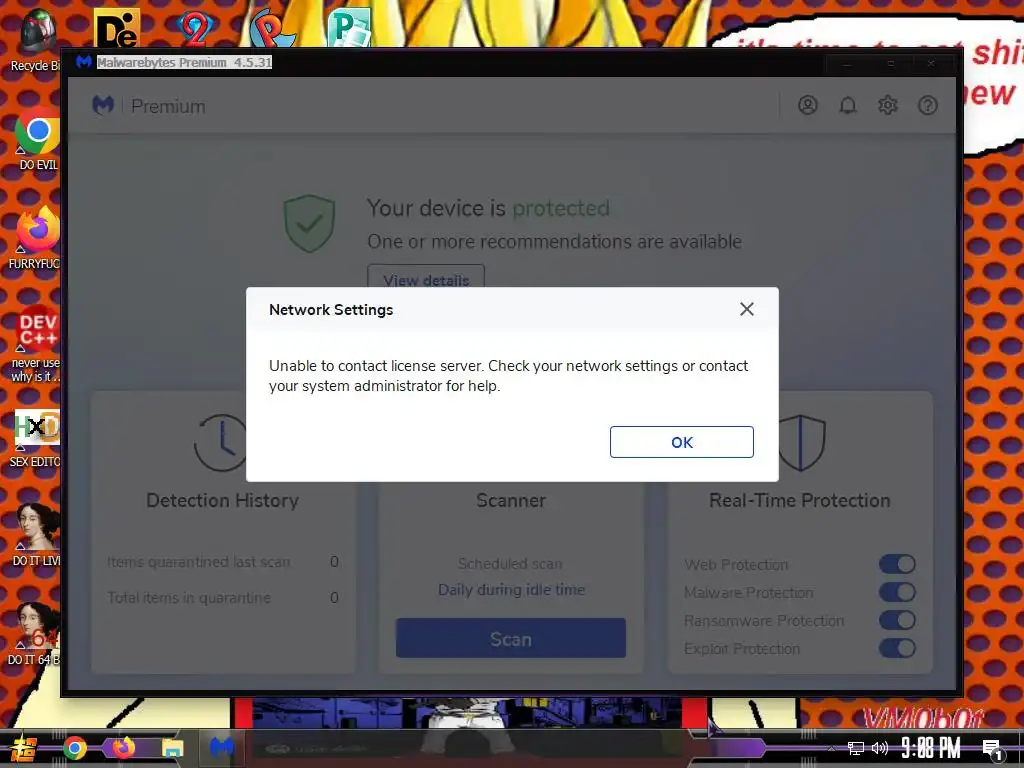Screen dimensions: 1024x768
Task: Select Items quarantined last scan row
Action: (223, 562)
